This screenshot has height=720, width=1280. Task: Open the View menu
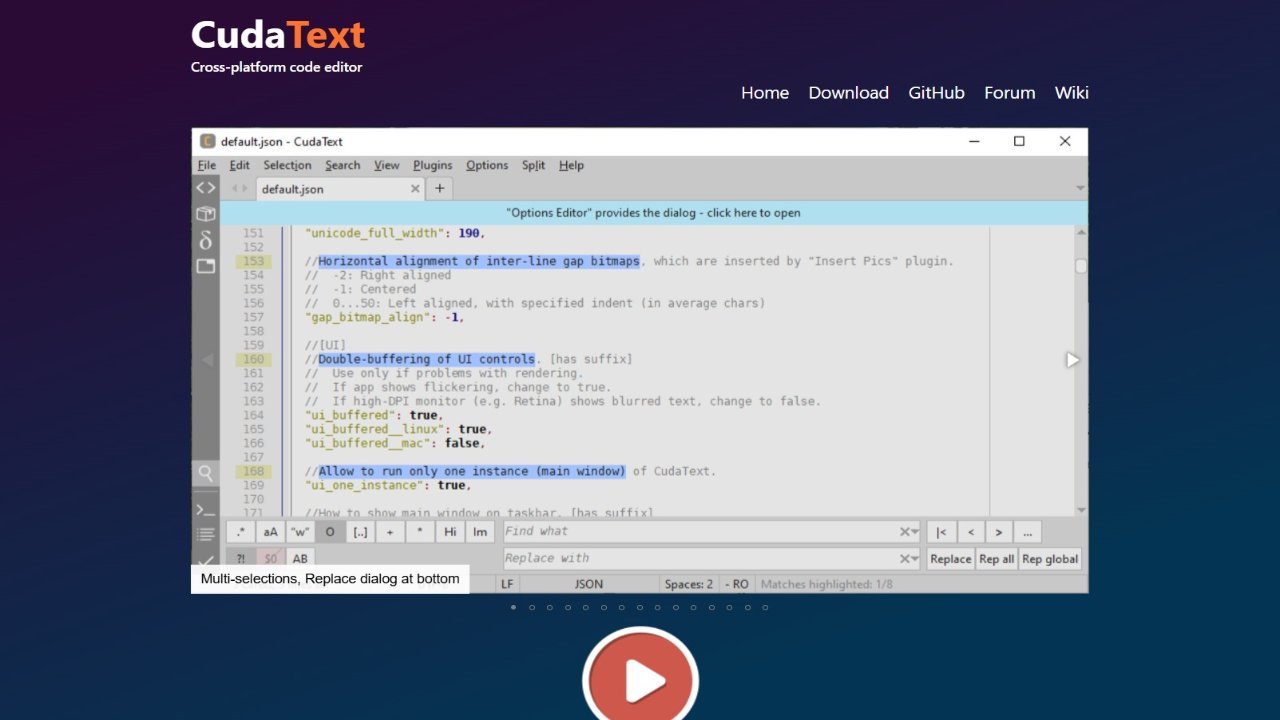point(387,165)
